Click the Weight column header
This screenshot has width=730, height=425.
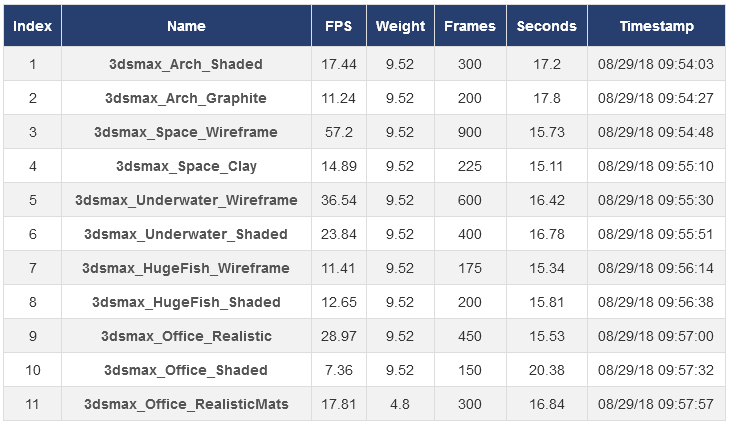tap(400, 26)
